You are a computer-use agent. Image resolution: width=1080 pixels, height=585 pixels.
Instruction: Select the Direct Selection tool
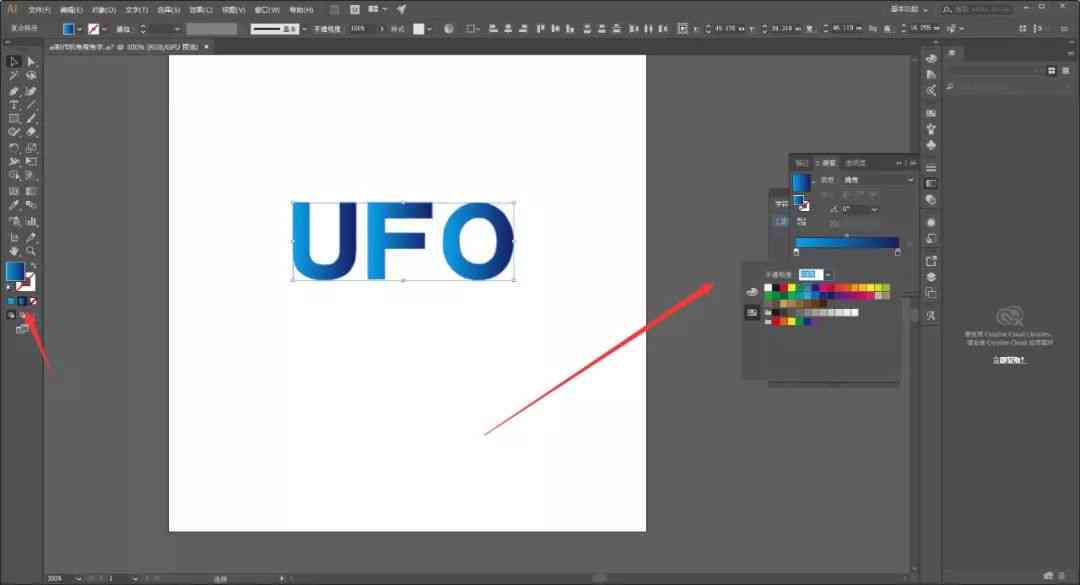(31, 61)
